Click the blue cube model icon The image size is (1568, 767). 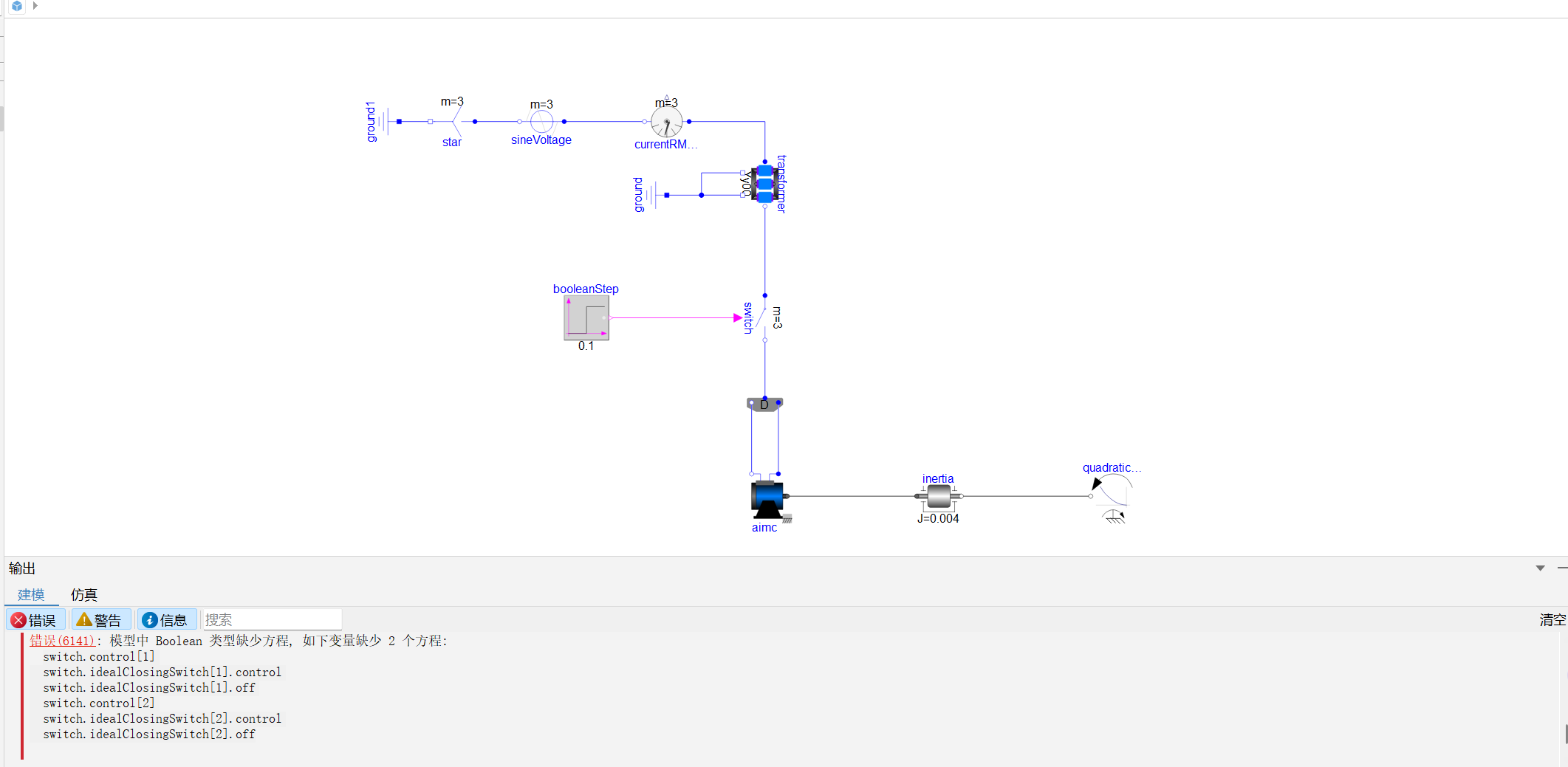tap(16, 6)
